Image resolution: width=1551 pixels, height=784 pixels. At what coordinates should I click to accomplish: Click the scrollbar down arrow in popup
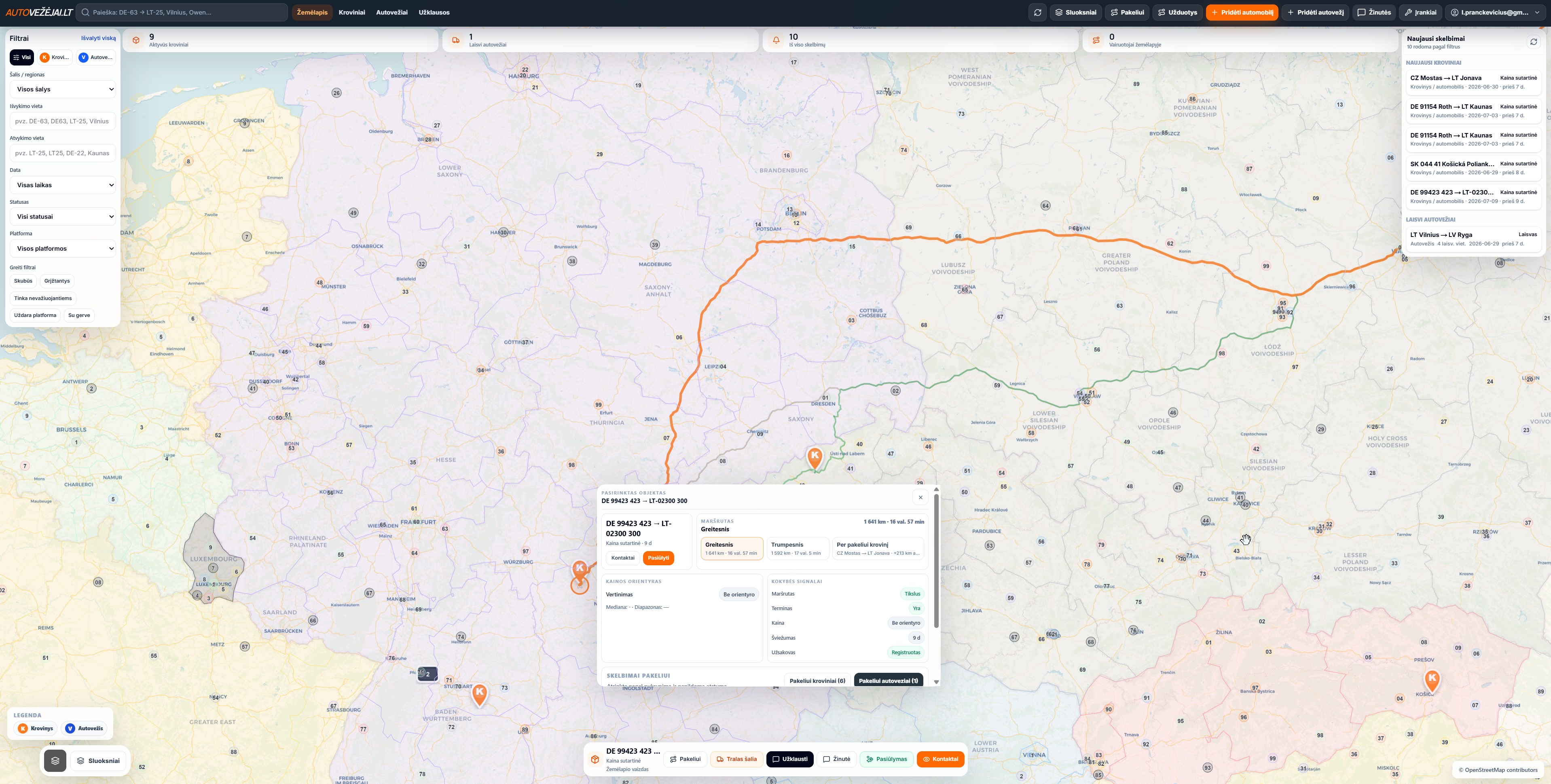(x=936, y=682)
